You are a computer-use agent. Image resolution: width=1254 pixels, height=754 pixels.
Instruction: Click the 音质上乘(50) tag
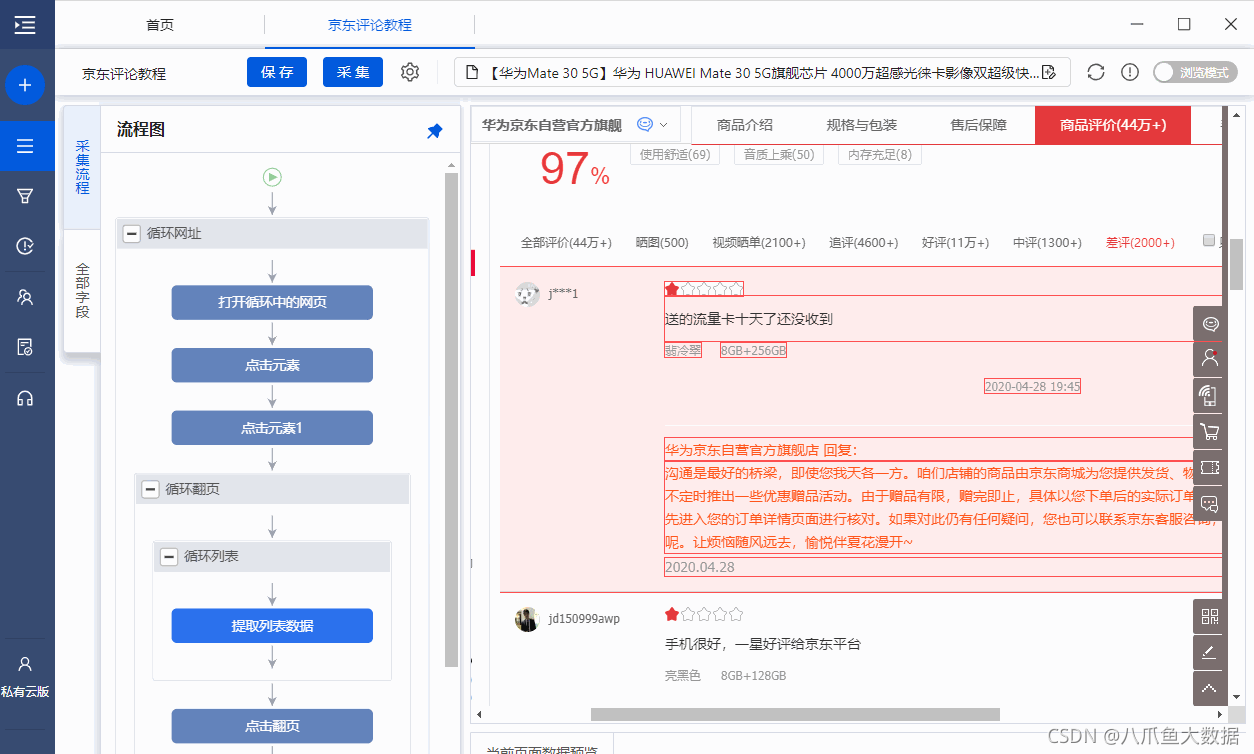click(778, 154)
